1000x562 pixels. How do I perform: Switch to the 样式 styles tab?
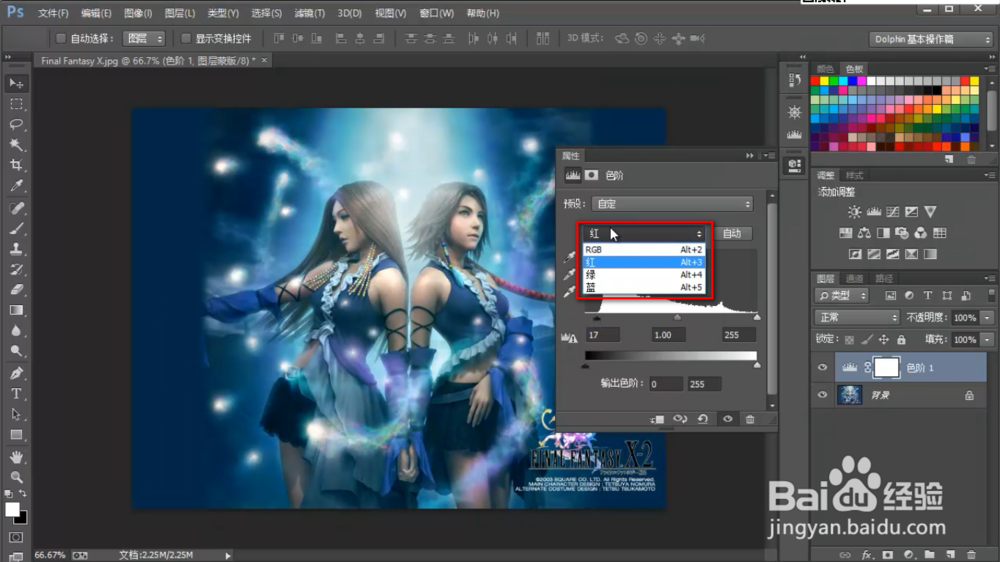[854, 175]
